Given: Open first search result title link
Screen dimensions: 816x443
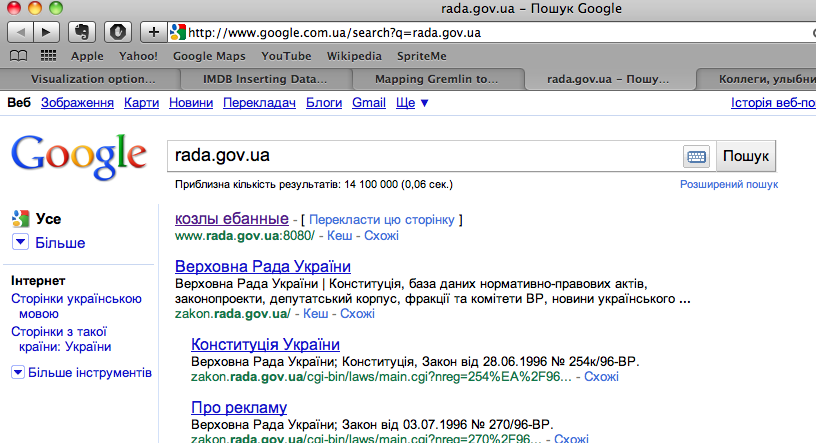Looking at the screenshot, I should [x=232, y=219].
